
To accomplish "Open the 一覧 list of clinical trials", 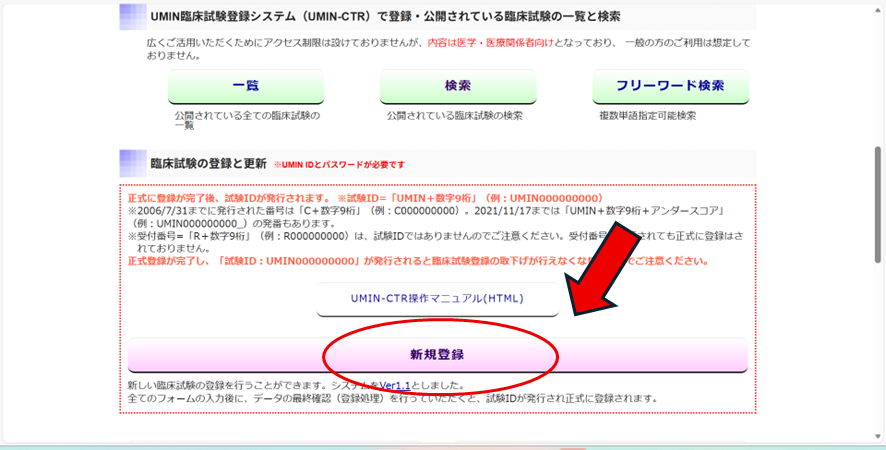I will 245,86.
